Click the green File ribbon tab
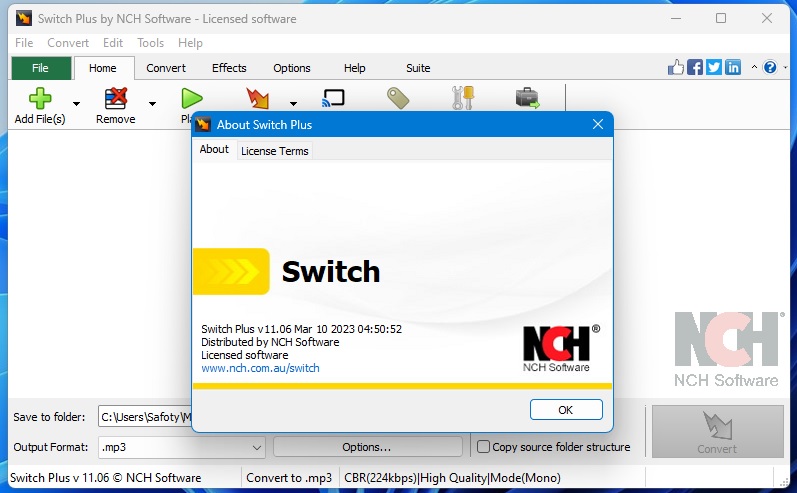This screenshot has width=797, height=493. click(41, 68)
